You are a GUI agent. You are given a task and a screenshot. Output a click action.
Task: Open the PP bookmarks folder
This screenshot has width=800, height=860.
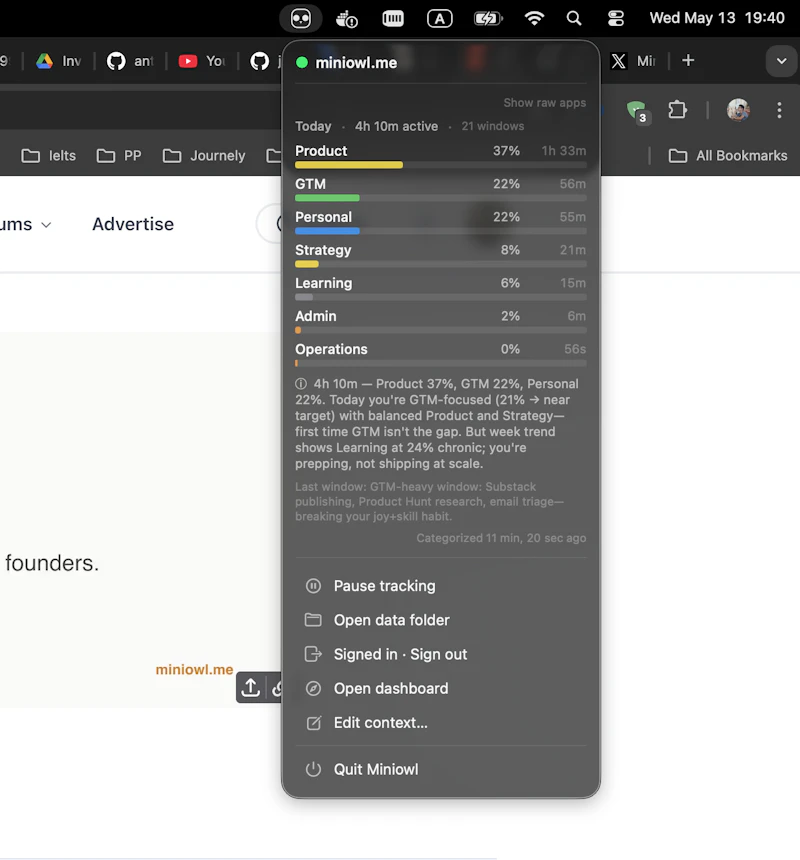(x=118, y=156)
